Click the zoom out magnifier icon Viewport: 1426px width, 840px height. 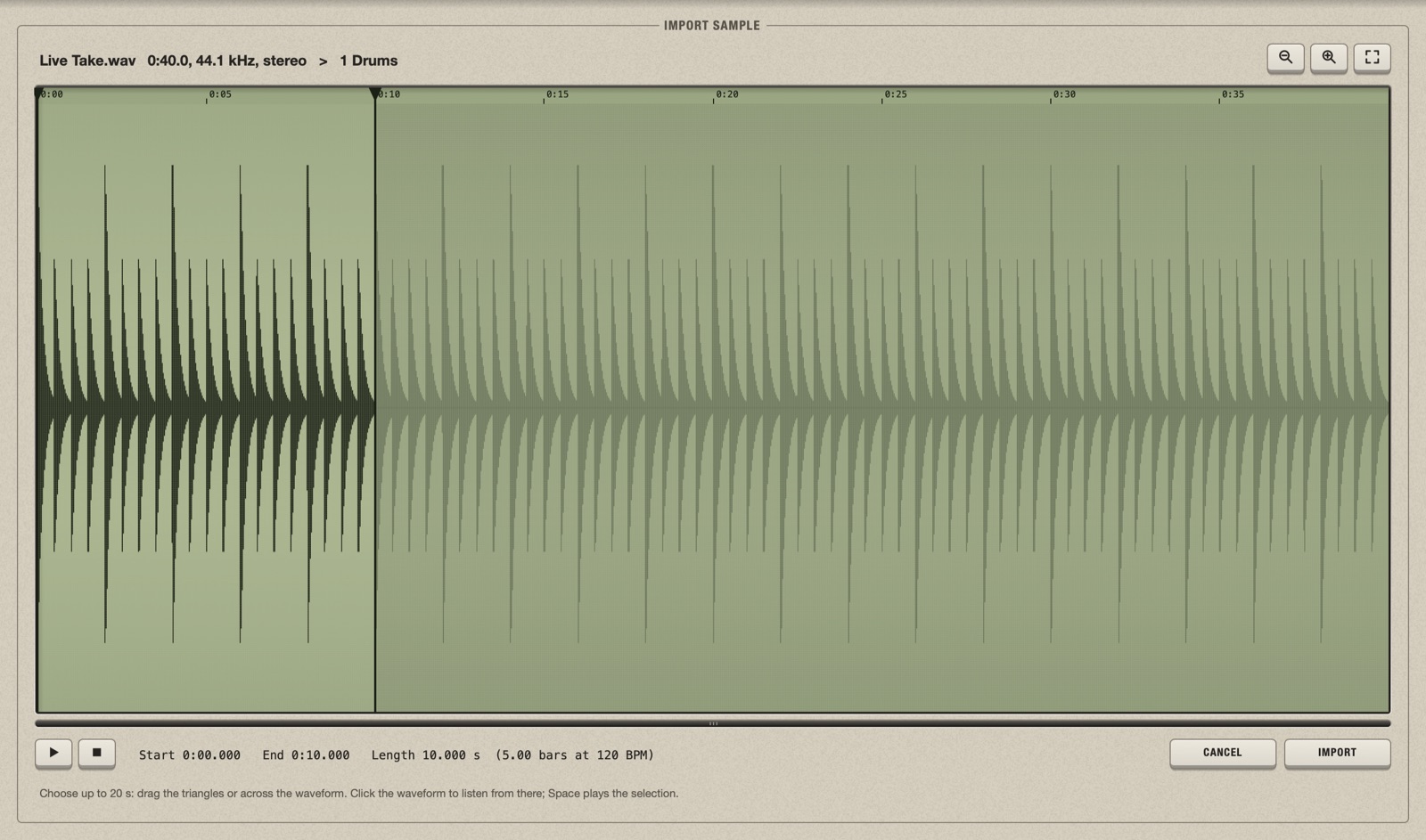(x=1285, y=58)
